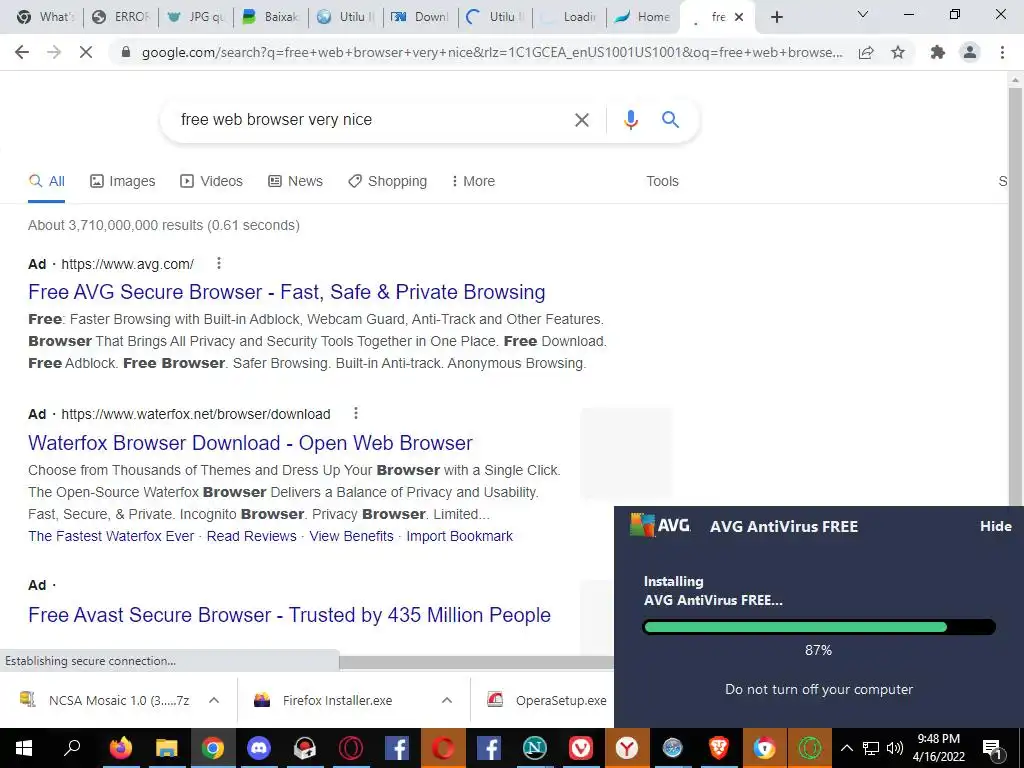Screen dimensions: 1024x768
Task: Open 'View Benefits' sitelink
Action: click(x=351, y=536)
